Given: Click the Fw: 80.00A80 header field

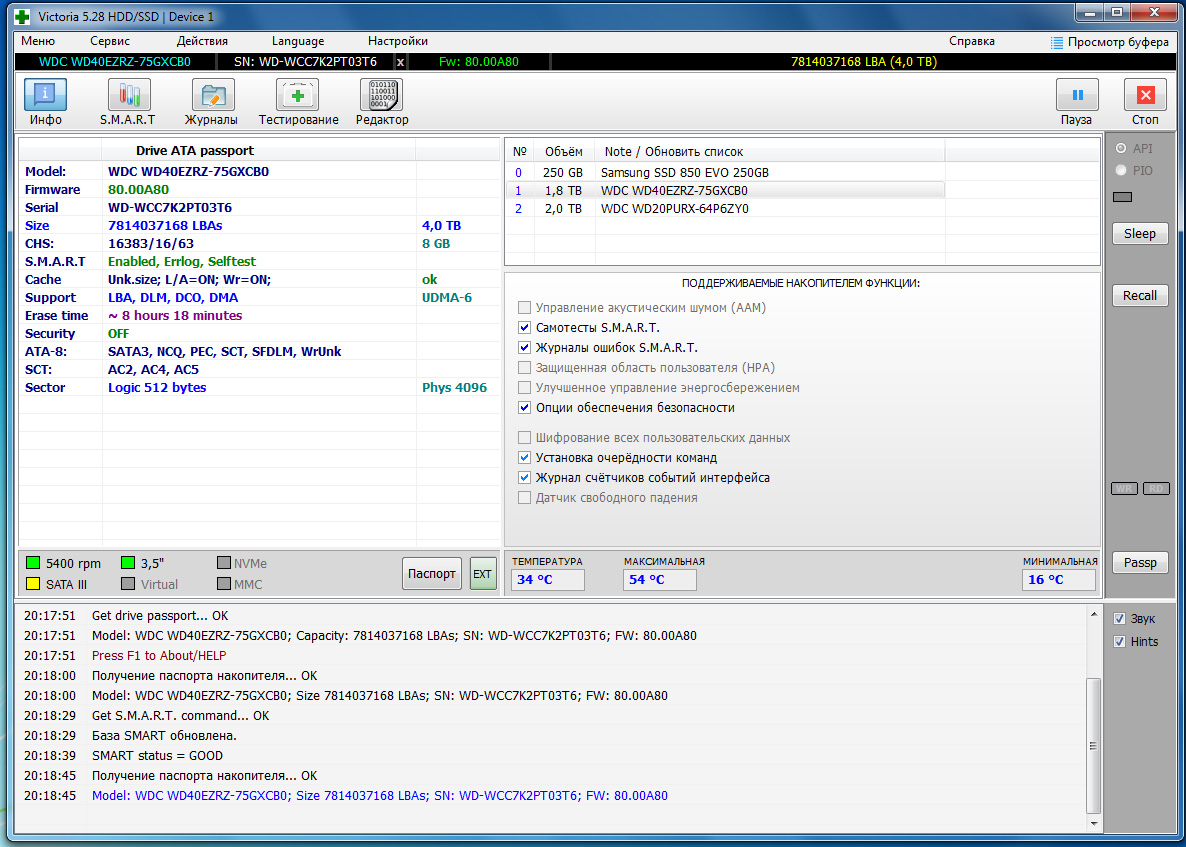Looking at the screenshot, I should tap(479, 62).
